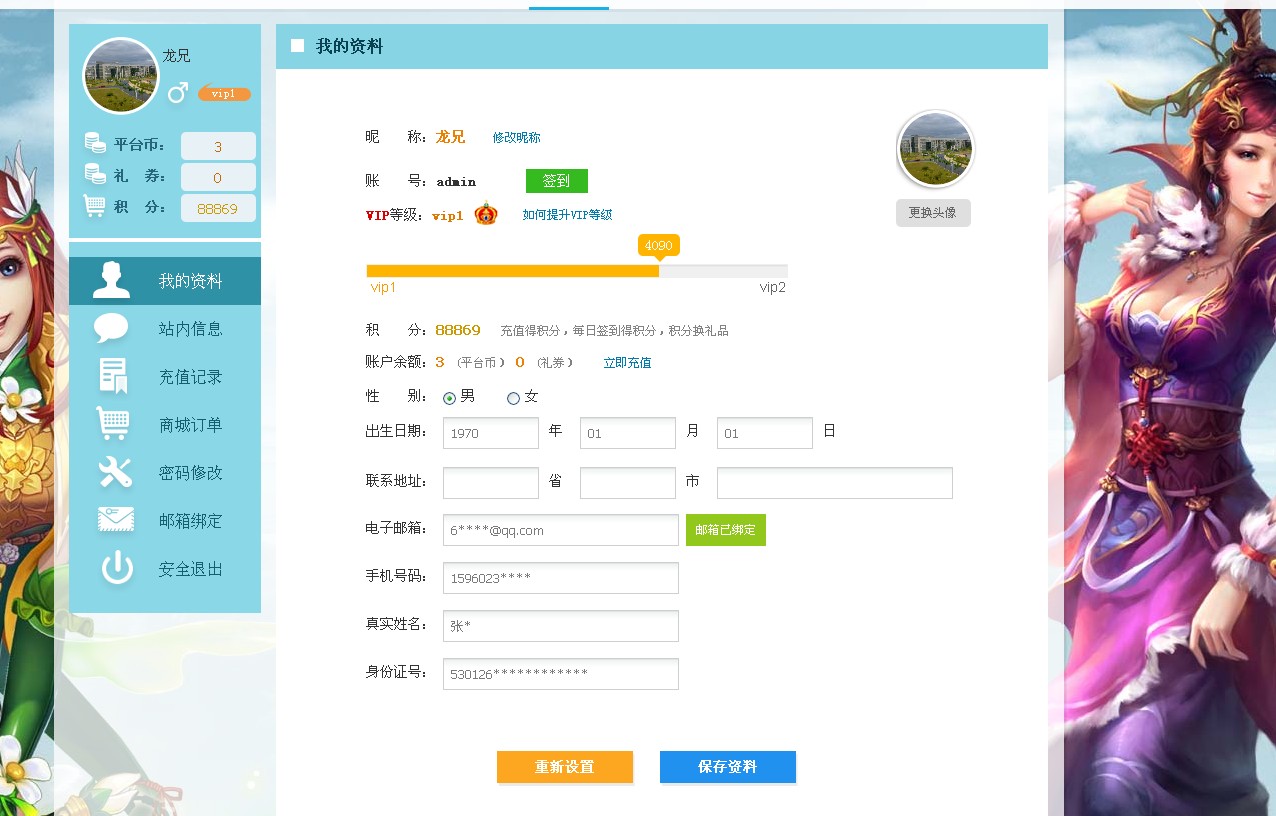
Task: Open 站内信息 menu item
Action: point(165,329)
